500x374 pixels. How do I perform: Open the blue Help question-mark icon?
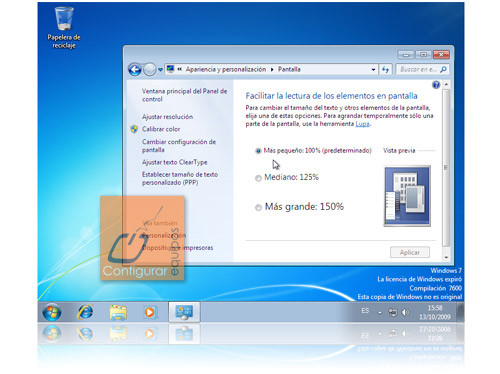pyautogui.click(x=436, y=85)
